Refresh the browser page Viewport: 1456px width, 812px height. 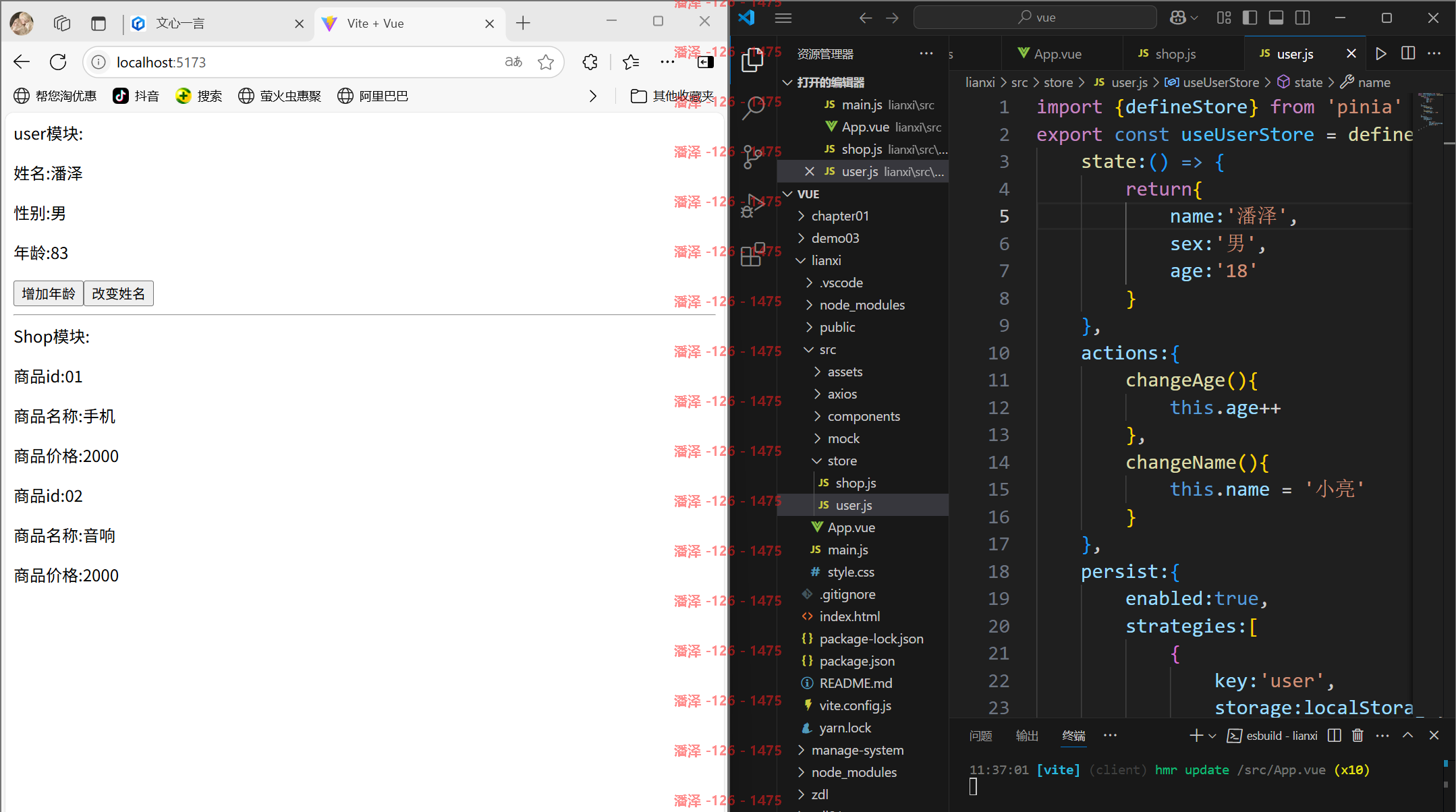click(x=58, y=62)
